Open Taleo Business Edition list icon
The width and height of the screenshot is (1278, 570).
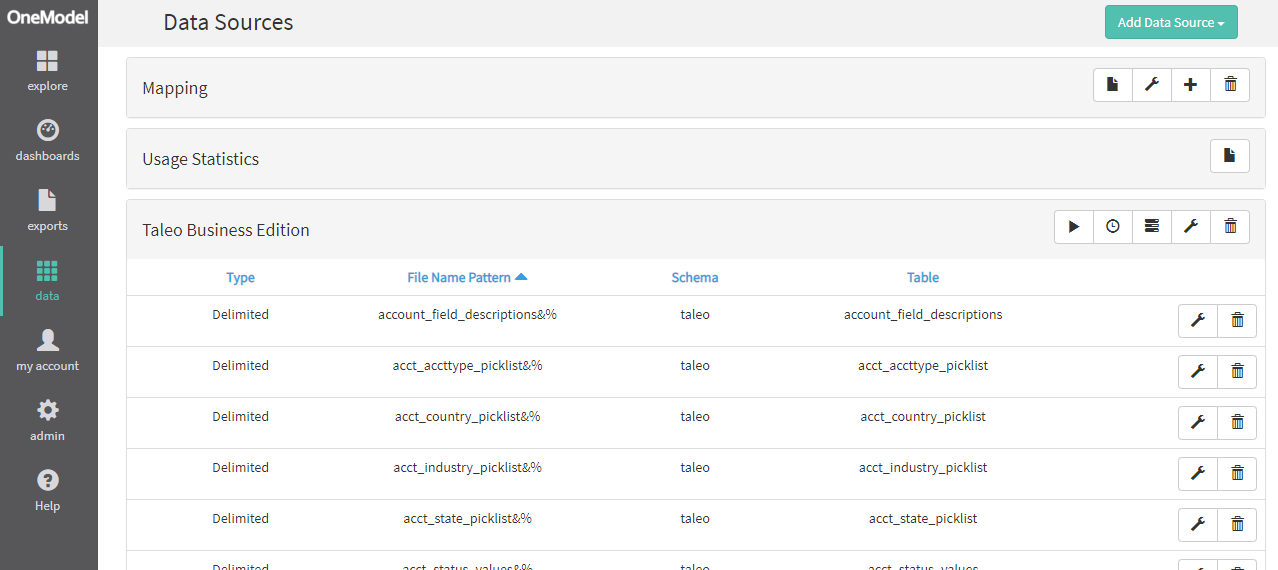pos(1152,227)
